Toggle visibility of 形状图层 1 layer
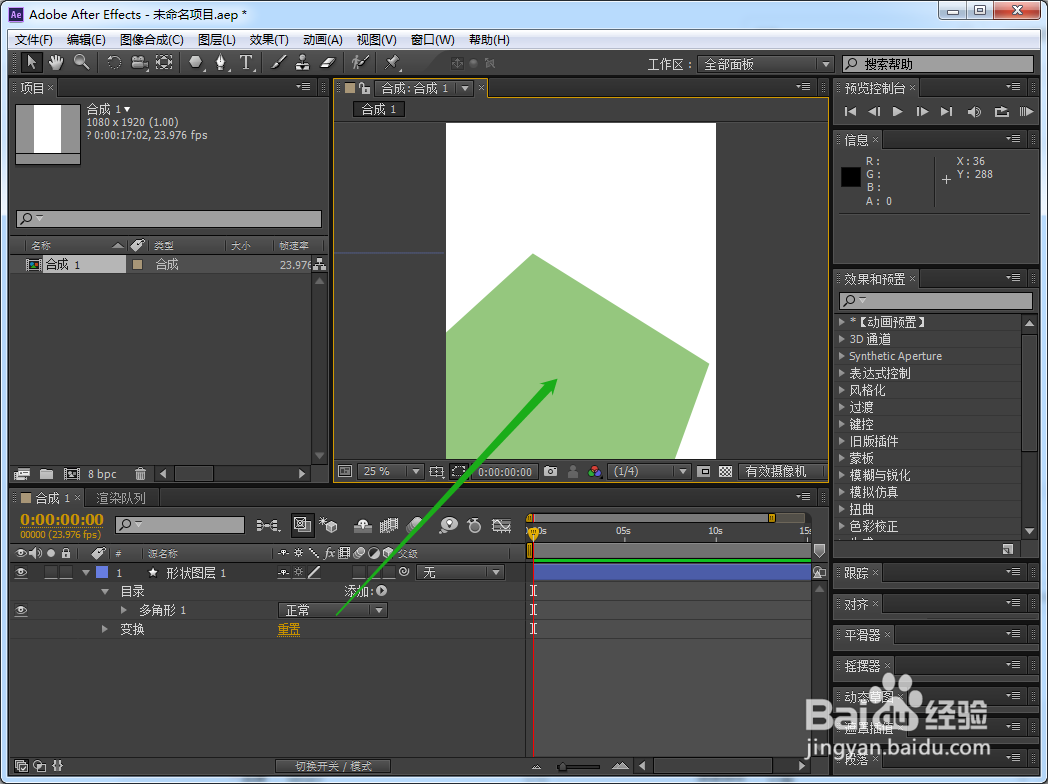1048x784 pixels. coord(21,573)
